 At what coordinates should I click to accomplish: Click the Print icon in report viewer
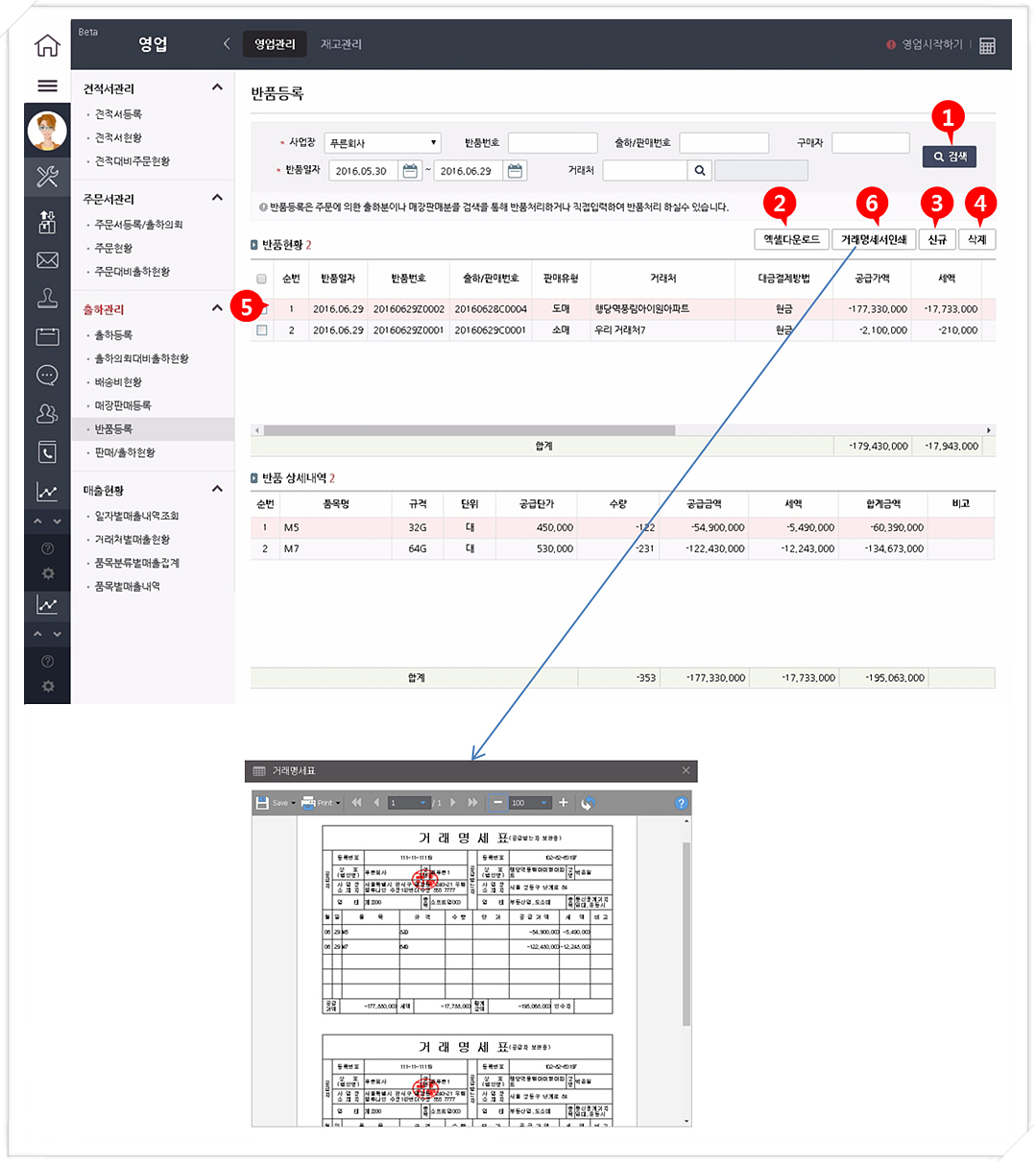(308, 803)
